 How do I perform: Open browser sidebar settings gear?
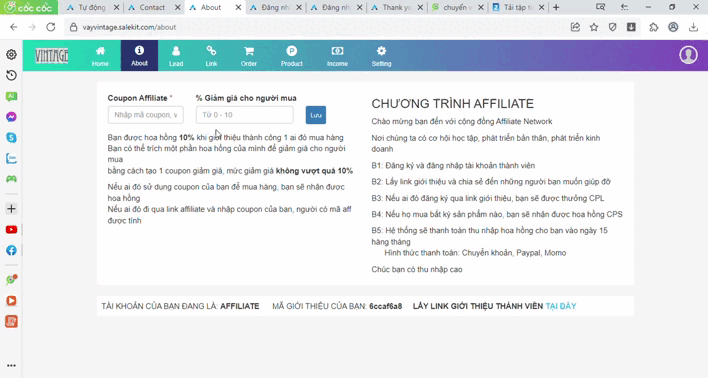tap(11, 54)
